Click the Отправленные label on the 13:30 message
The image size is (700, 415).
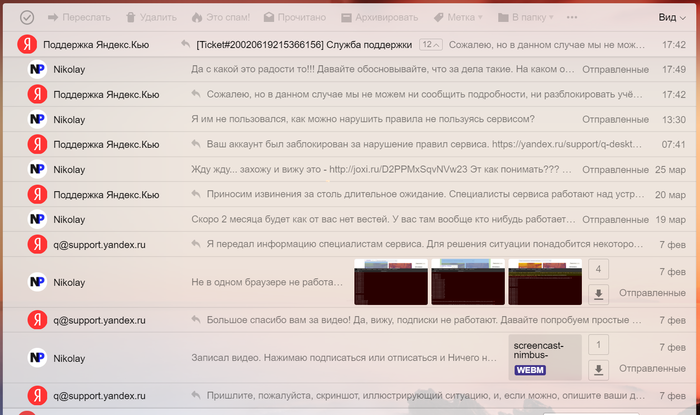(x=615, y=120)
